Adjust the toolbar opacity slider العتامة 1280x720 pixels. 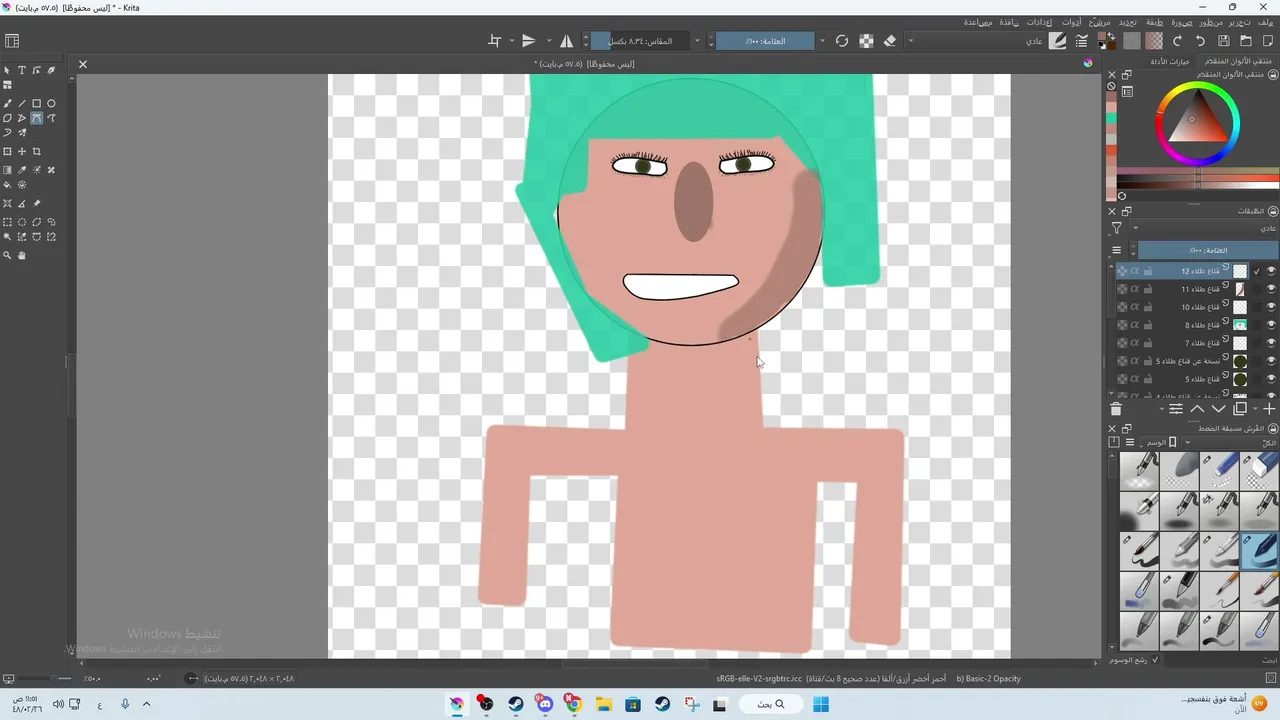(x=765, y=41)
